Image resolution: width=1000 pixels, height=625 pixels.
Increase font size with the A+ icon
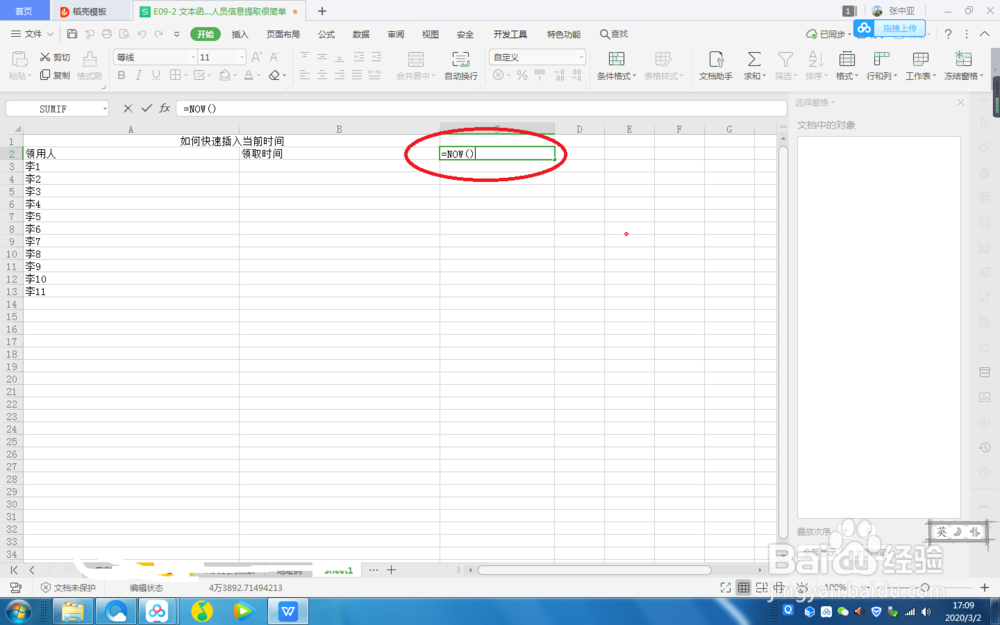click(x=256, y=57)
